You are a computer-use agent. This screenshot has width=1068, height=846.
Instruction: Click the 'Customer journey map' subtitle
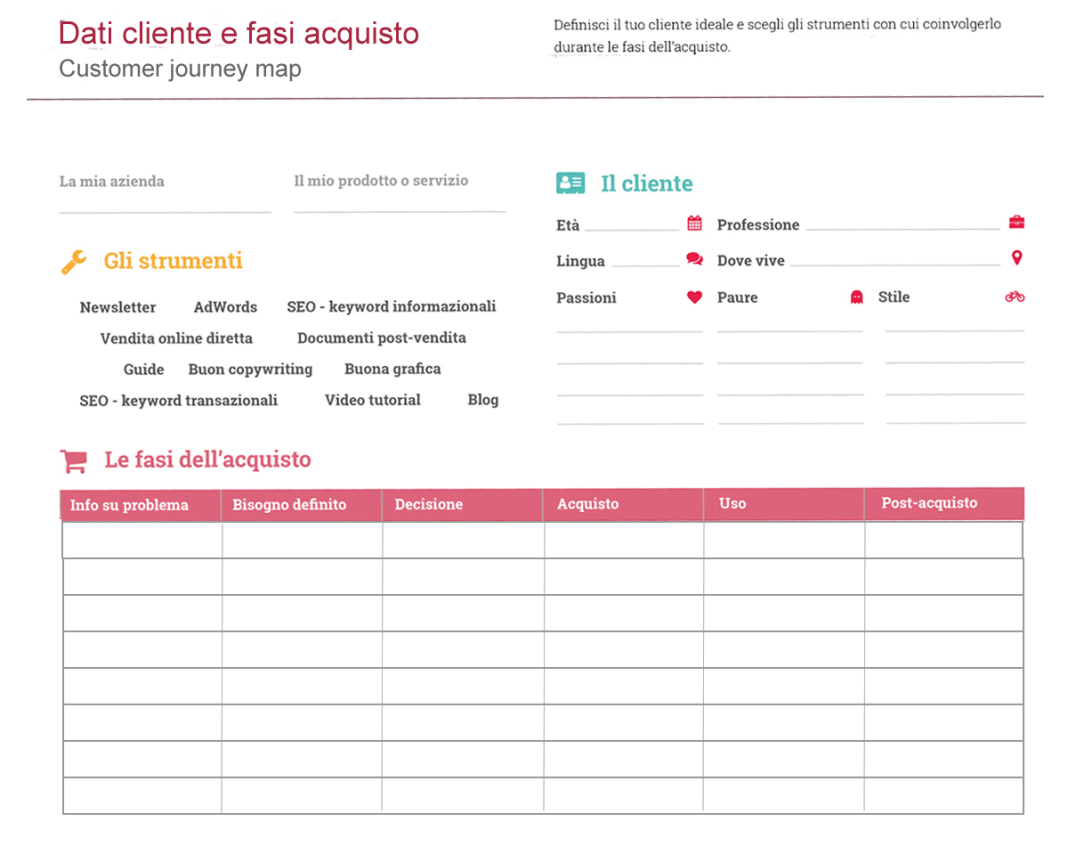pyautogui.click(x=180, y=69)
